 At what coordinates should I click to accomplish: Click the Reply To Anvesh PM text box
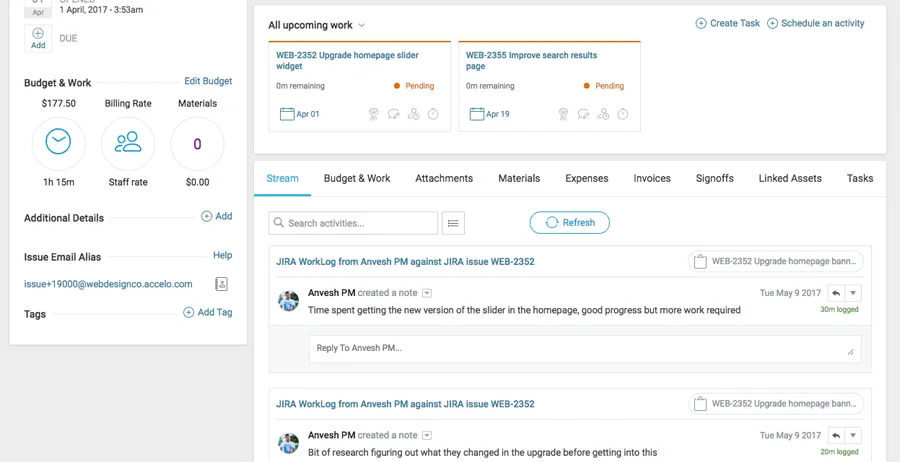coord(585,349)
